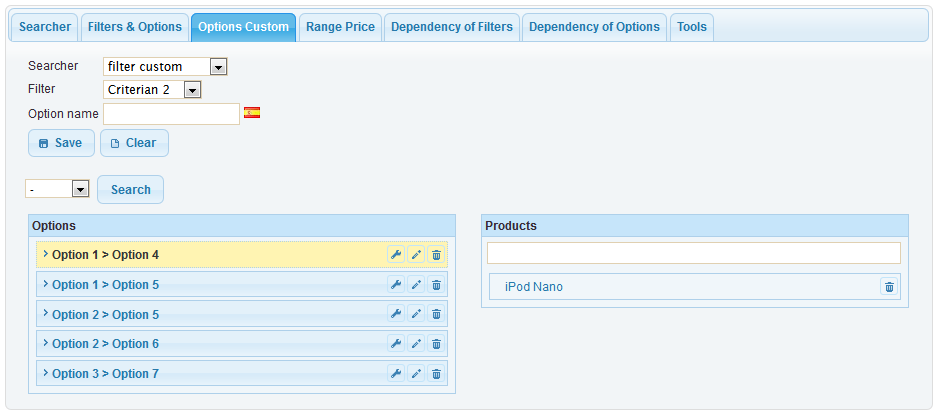
Task: Click trash icon for Option 3 > Option 7
Action: (436, 374)
